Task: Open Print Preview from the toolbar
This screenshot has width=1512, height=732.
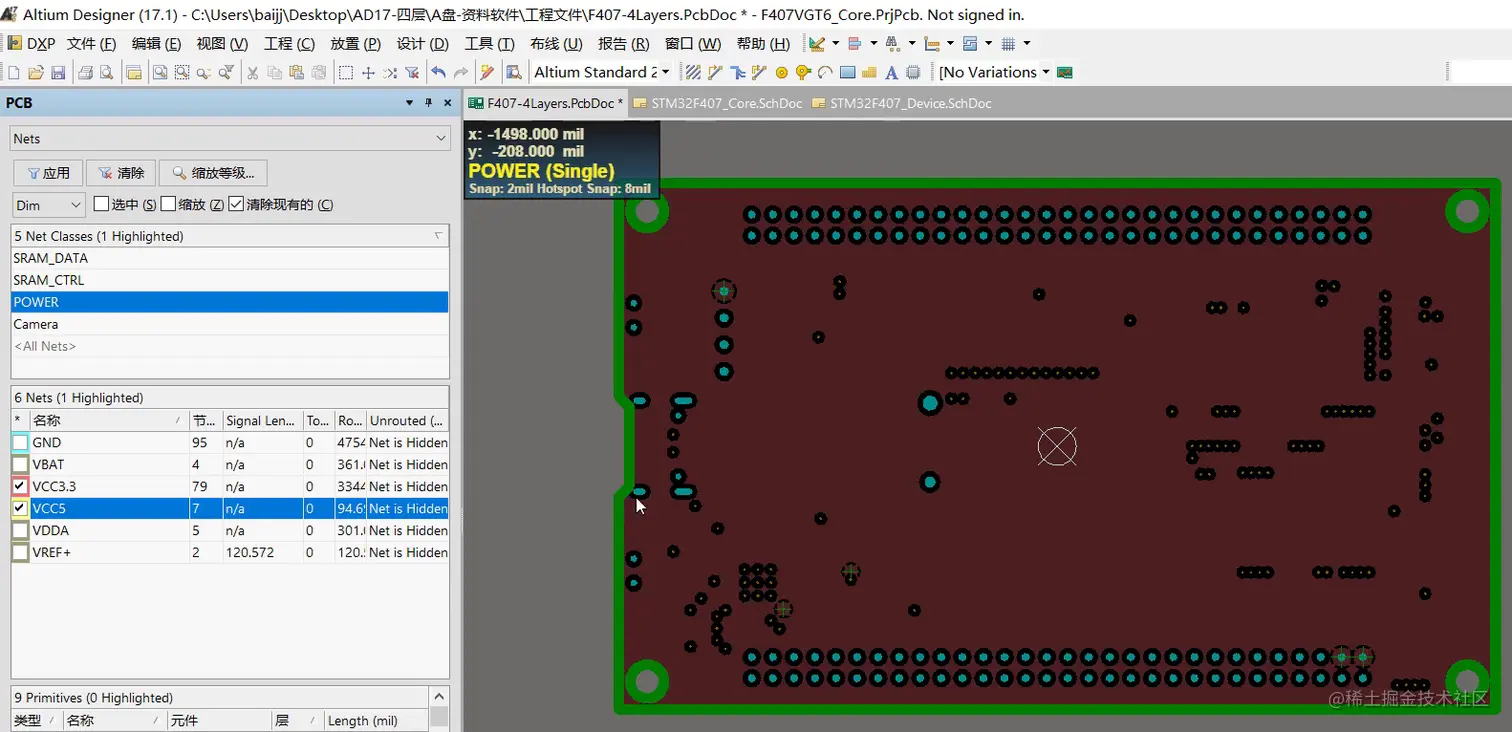Action: click(105, 72)
